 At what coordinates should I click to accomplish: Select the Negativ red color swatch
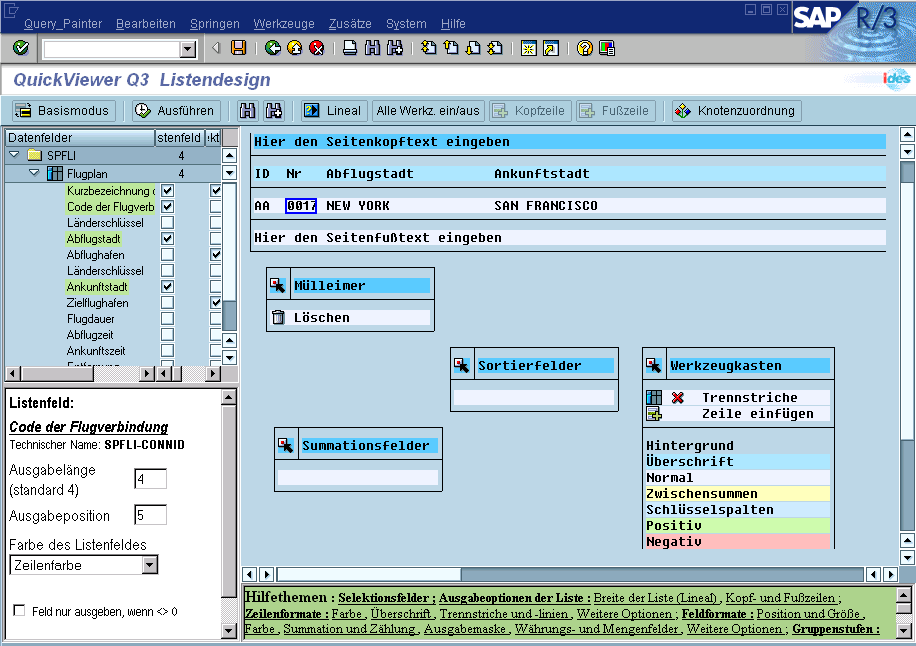(x=737, y=541)
